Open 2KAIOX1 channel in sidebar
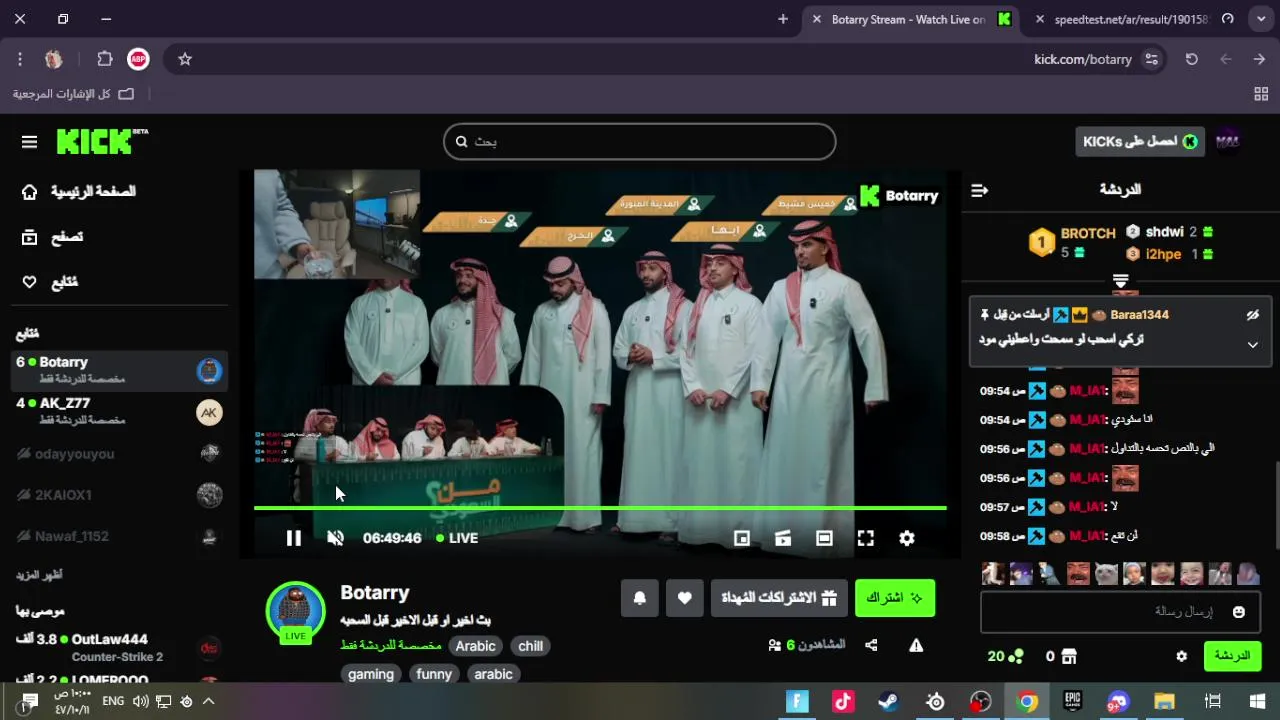1280x720 pixels. pyautogui.click(x=118, y=495)
